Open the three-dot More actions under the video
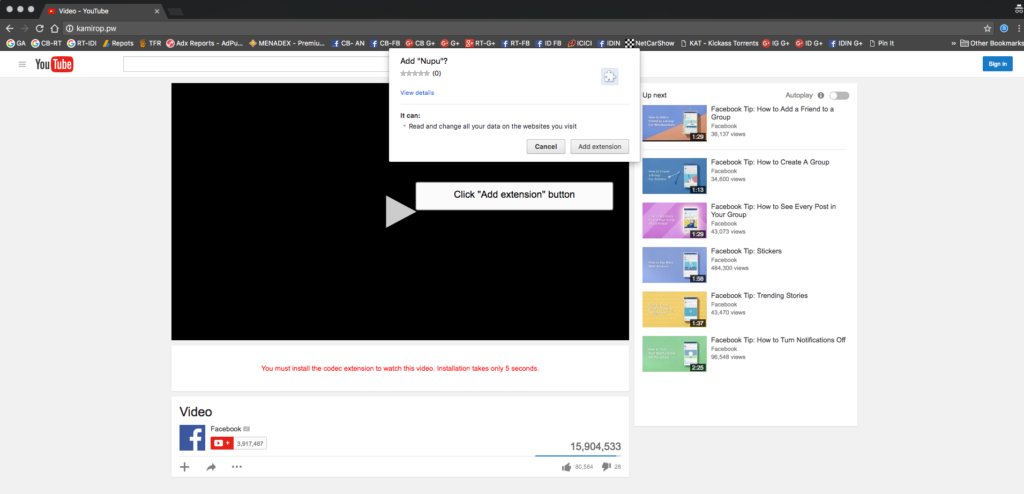Image resolution: width=1024 pixels, height=494 pixels. coord(236,467)
